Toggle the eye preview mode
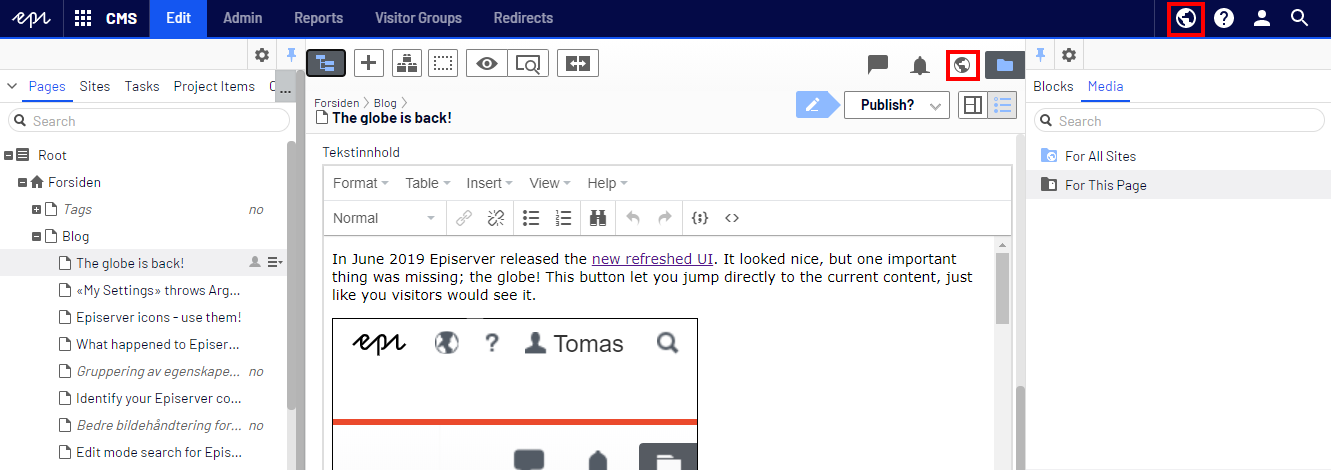 487,63
